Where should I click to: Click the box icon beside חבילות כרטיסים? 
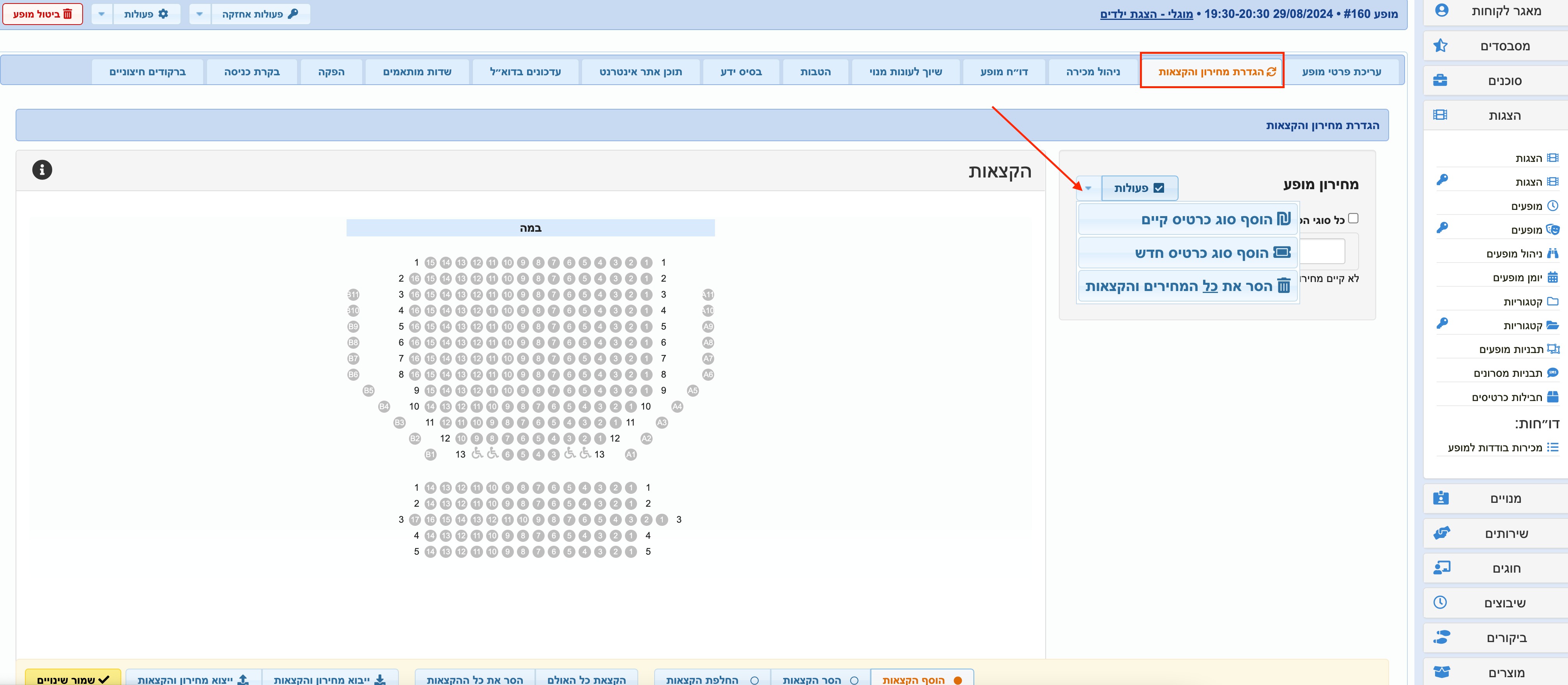(x=1553, y=397)
